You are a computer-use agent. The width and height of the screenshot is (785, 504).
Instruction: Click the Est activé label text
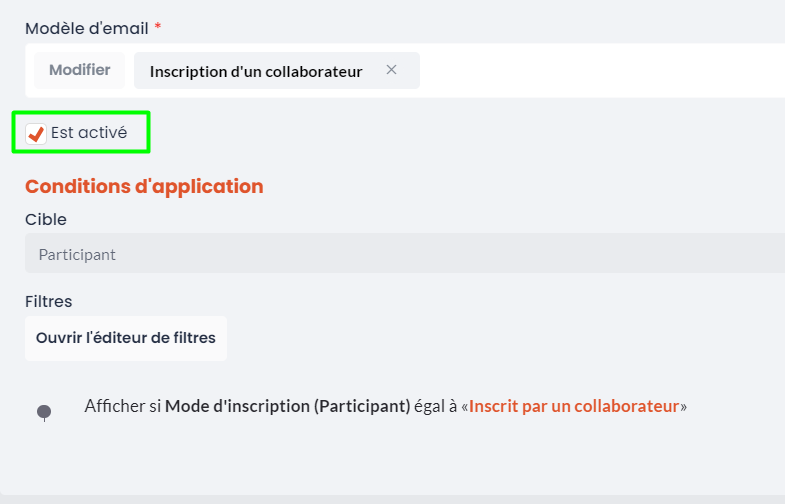pyautogui.click(x=89, y=133)
